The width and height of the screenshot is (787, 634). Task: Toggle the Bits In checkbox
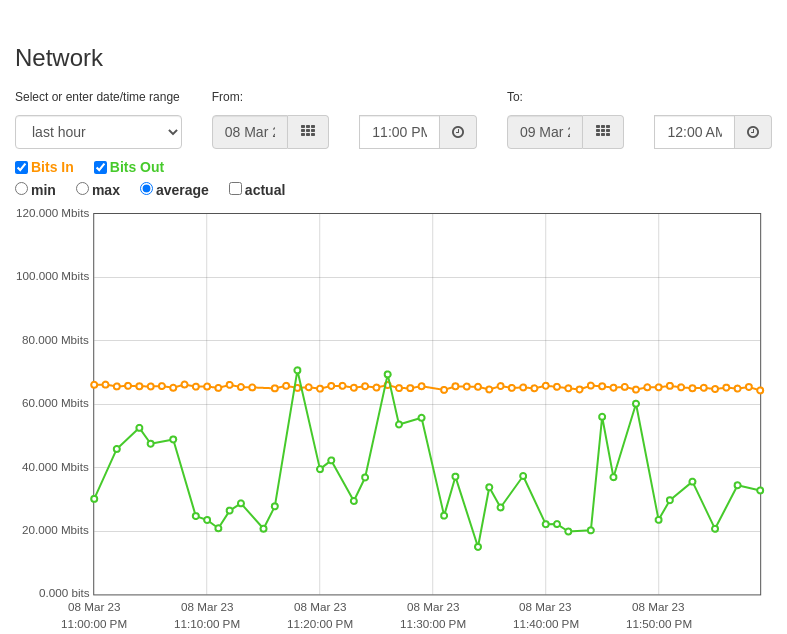(x=22, y=167)
